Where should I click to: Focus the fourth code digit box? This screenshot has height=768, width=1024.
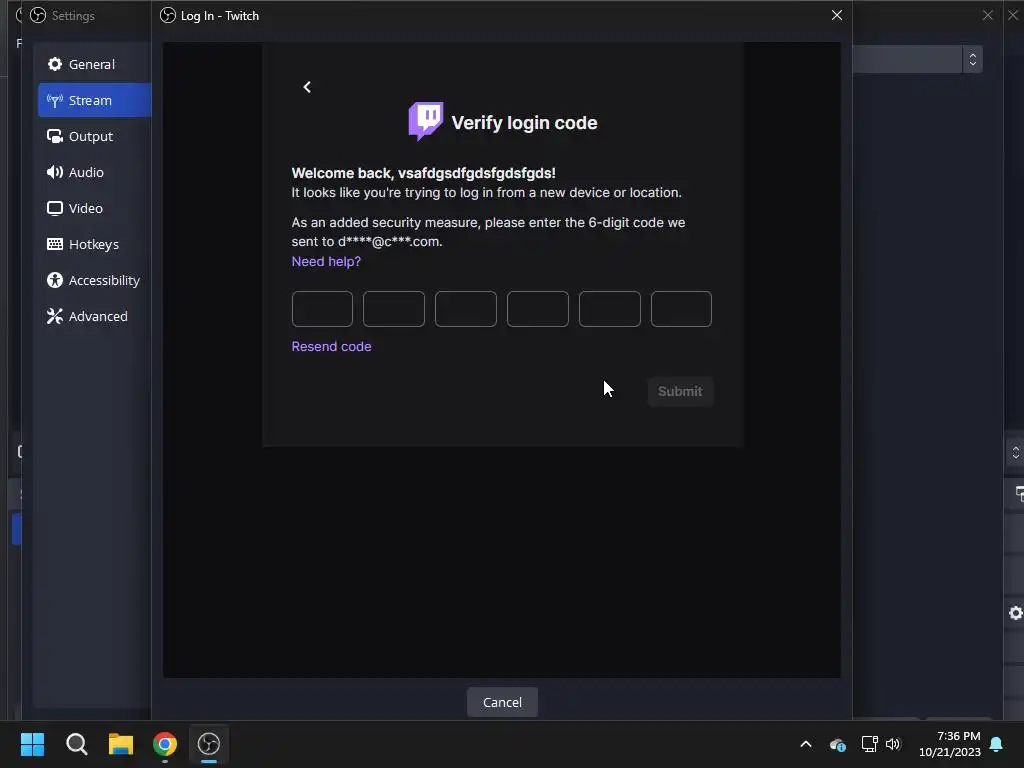pos(537,309)
